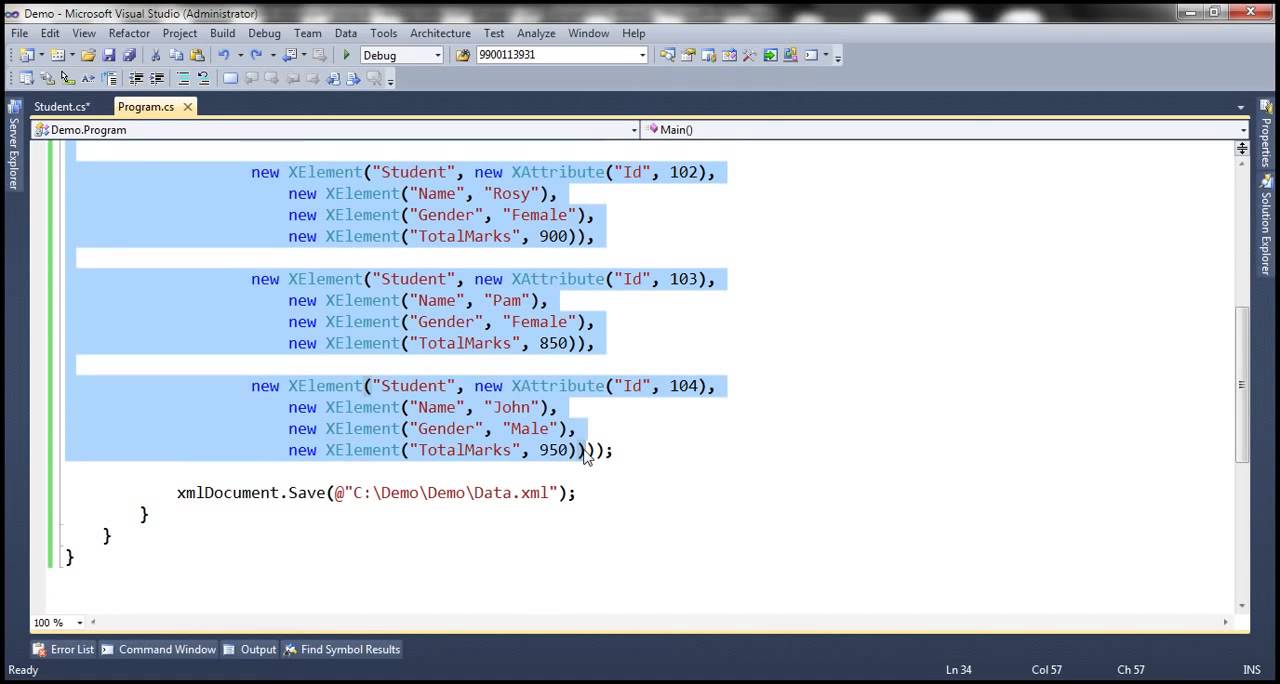The height and width of the screenshot is (684, 1280).
Task: Click the Display Word Completion icon
Action: 88,78
